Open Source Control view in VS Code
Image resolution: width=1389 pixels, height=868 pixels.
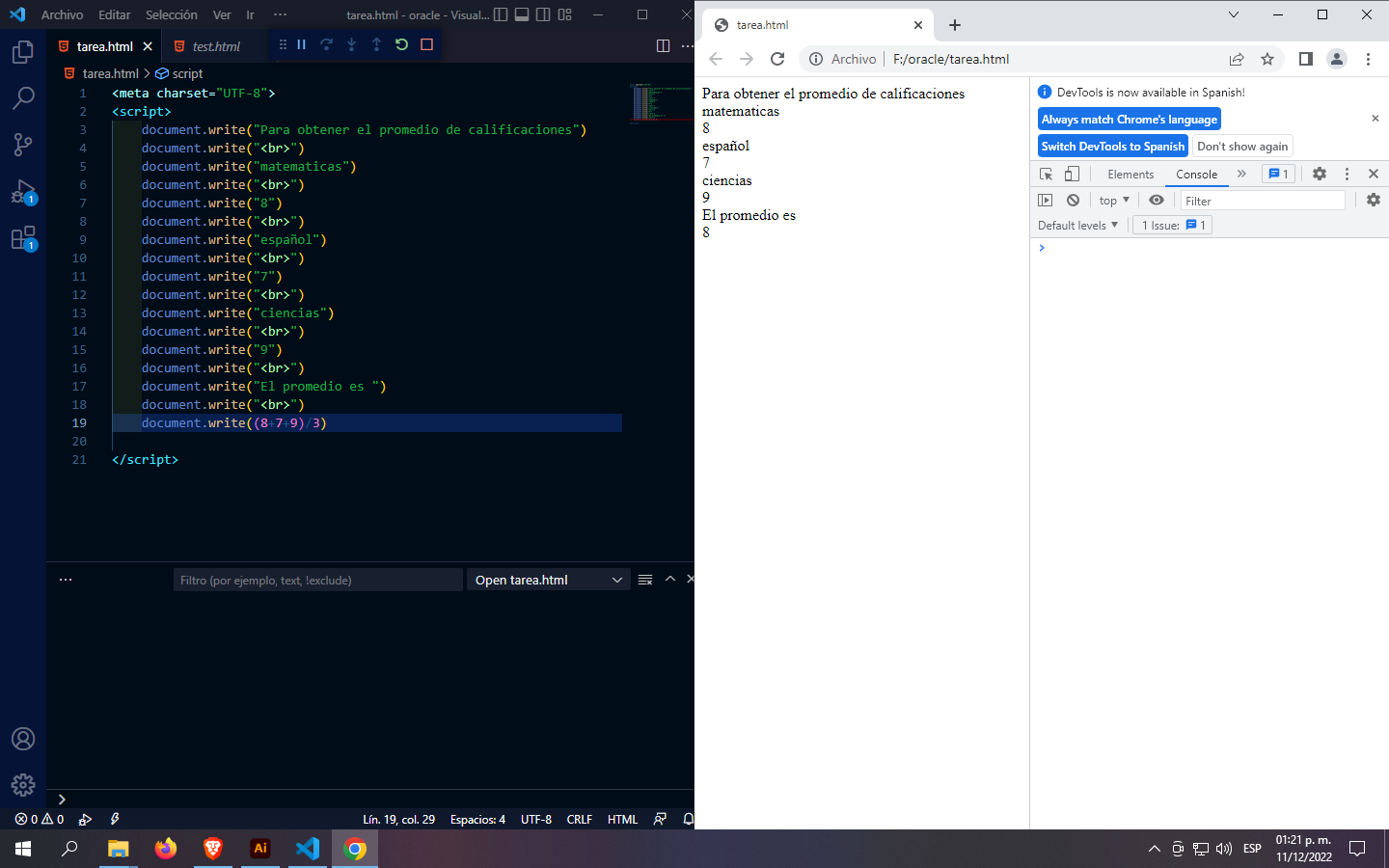click(x=23, y=144)
